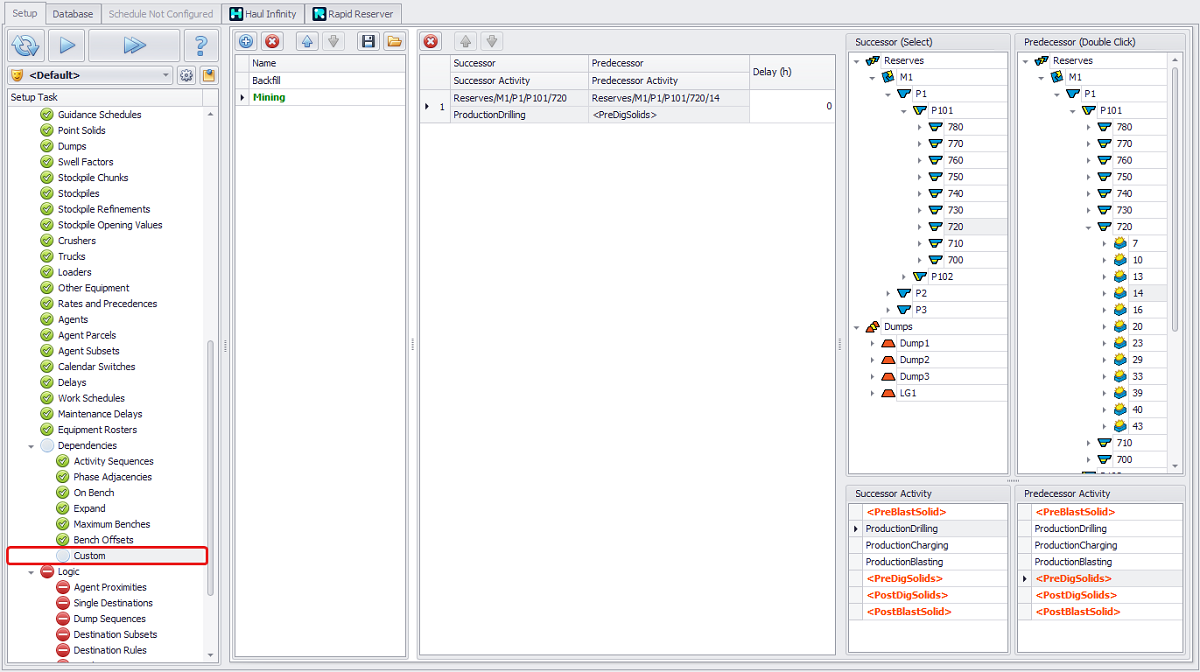Click the blue plus add icon
The image size is (1200, 672).
[x=246, y=42]
